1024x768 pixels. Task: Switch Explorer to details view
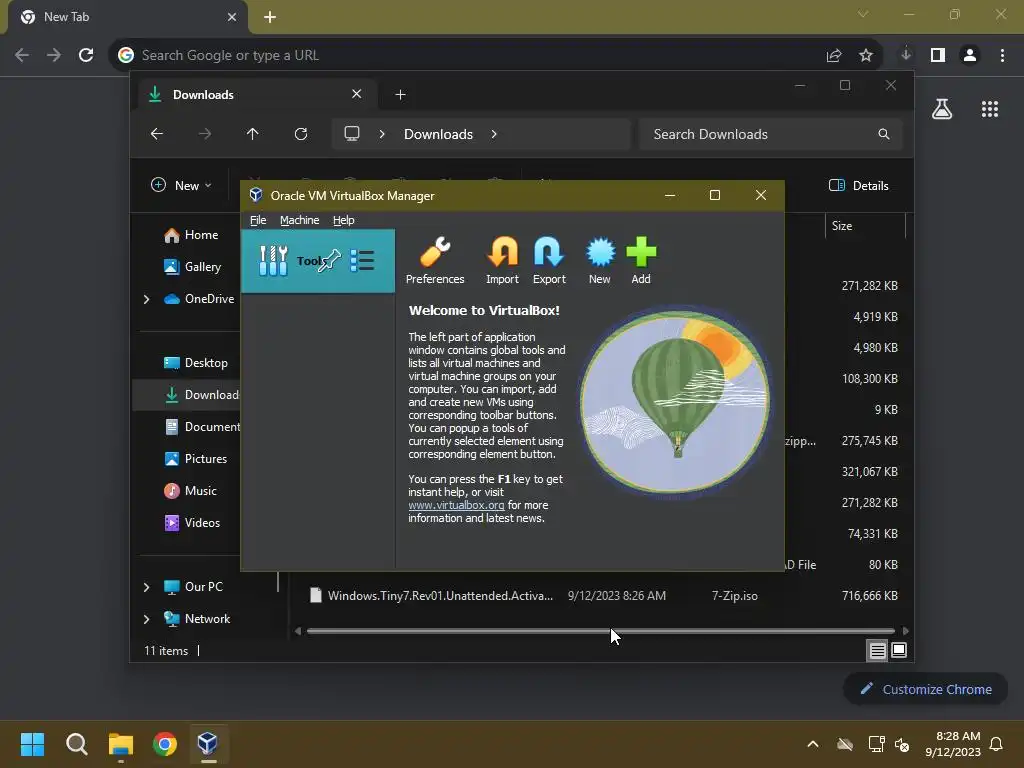click(x=877, y=650)
